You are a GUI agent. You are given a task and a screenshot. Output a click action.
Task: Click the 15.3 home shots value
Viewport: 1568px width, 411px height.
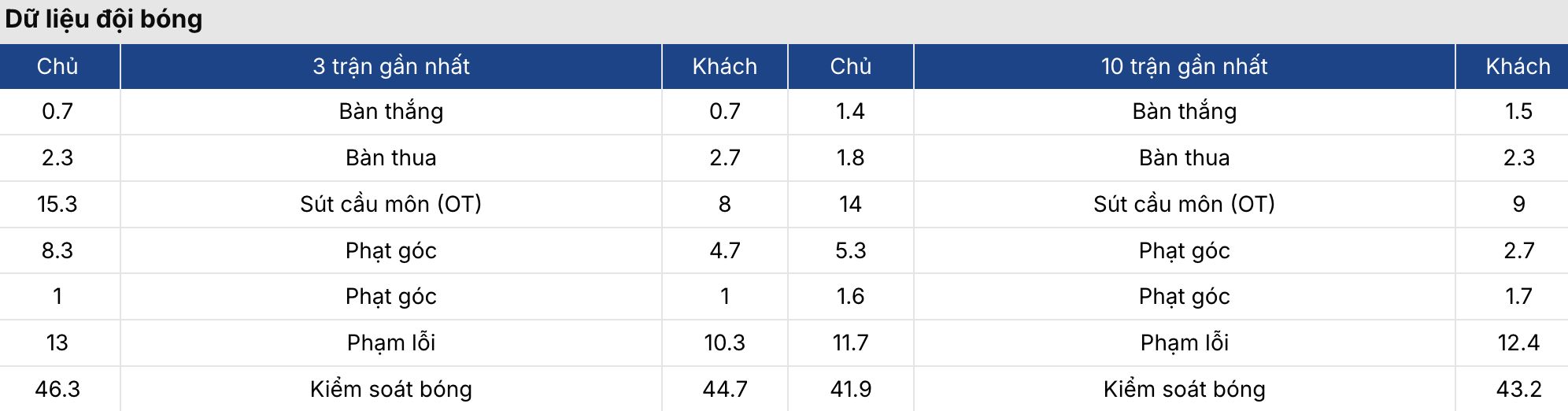57,204
